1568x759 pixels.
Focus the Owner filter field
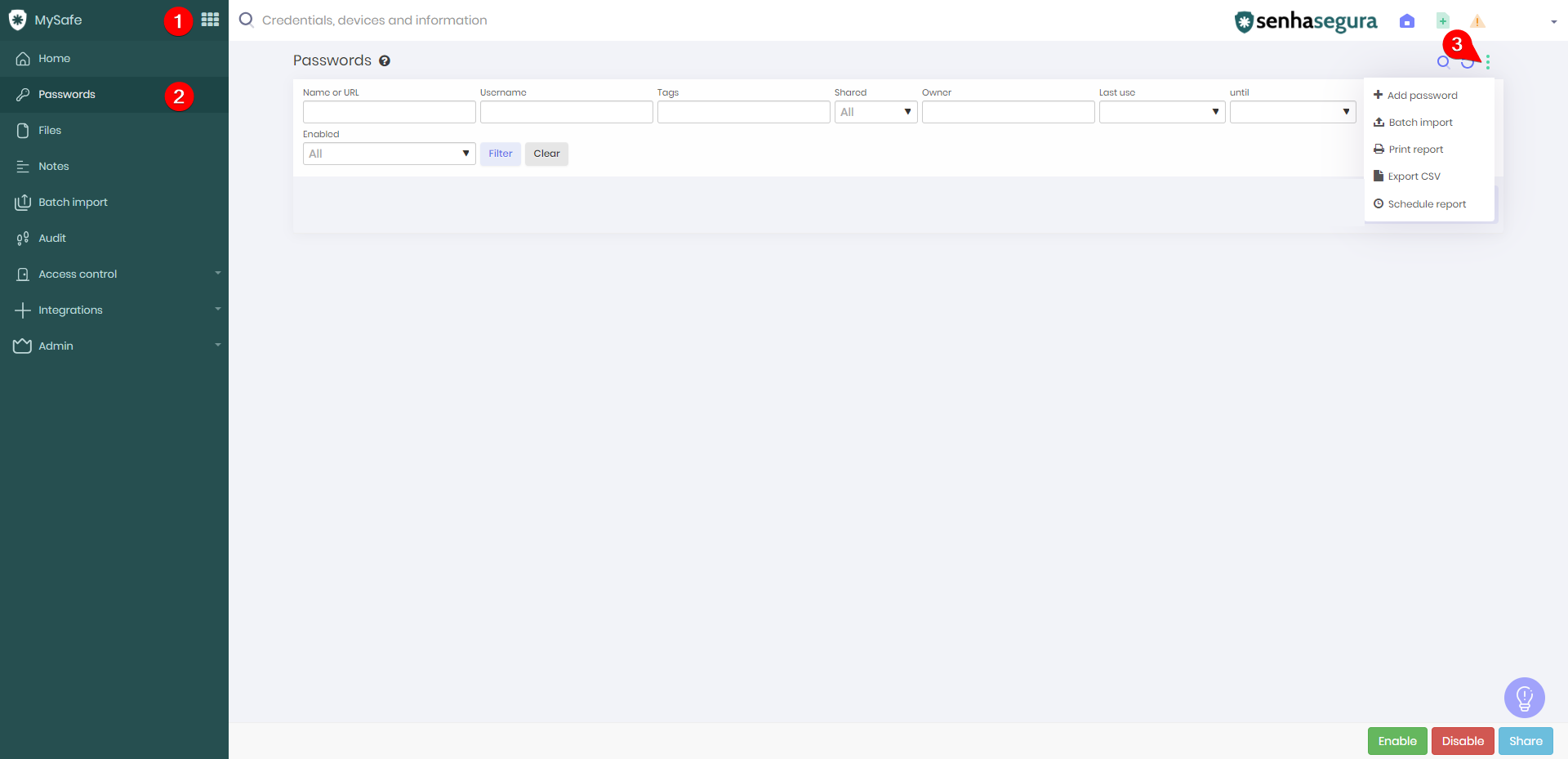(1008, 112)
